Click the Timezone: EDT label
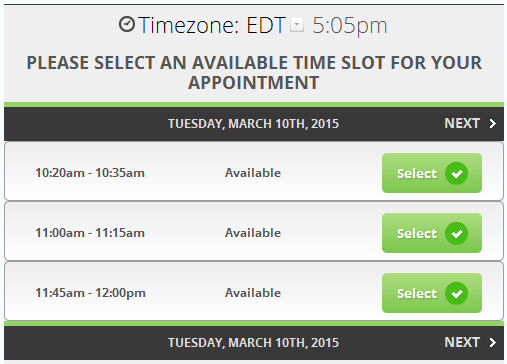507x364 pixels. pos(212,25)
